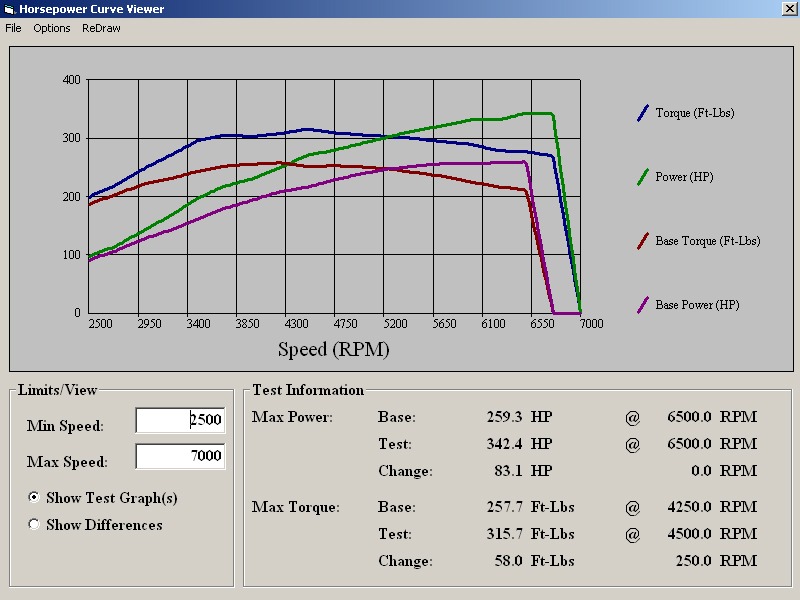Click the red Base Torque legend icon
This screenshot has width=800, height=600.
643,241
